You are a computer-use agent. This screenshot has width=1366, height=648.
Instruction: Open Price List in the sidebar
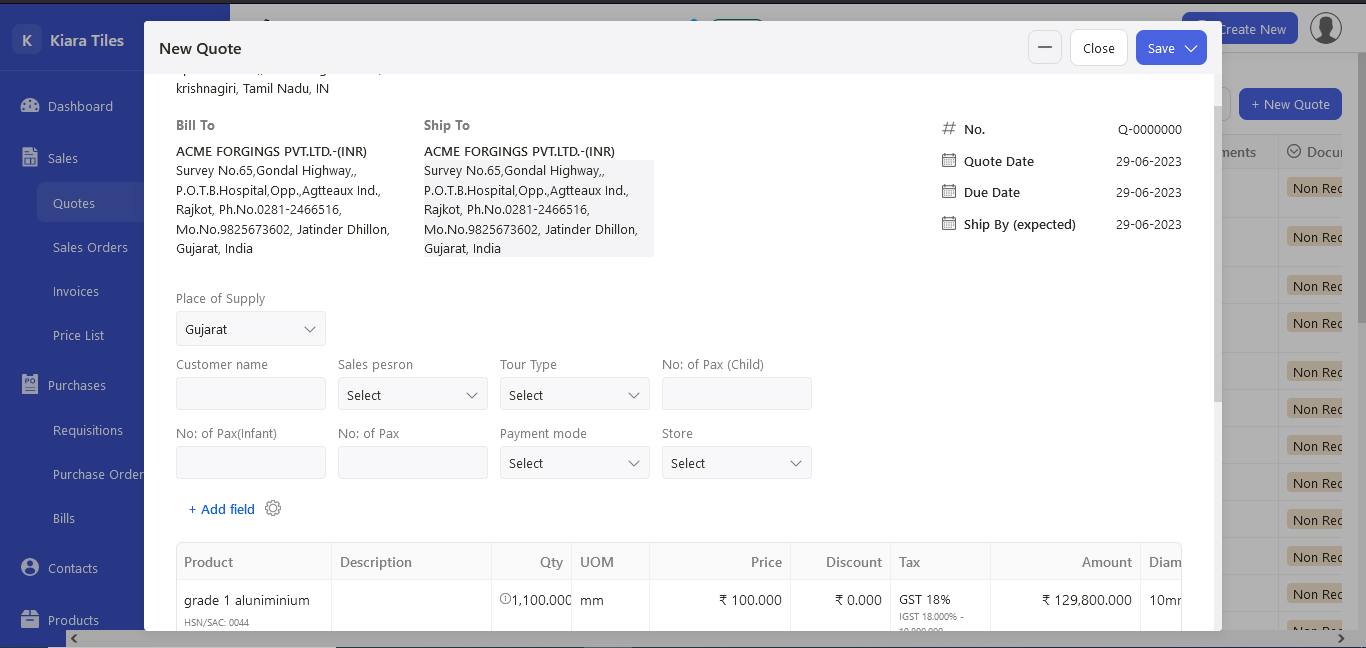tap(78, 335)
